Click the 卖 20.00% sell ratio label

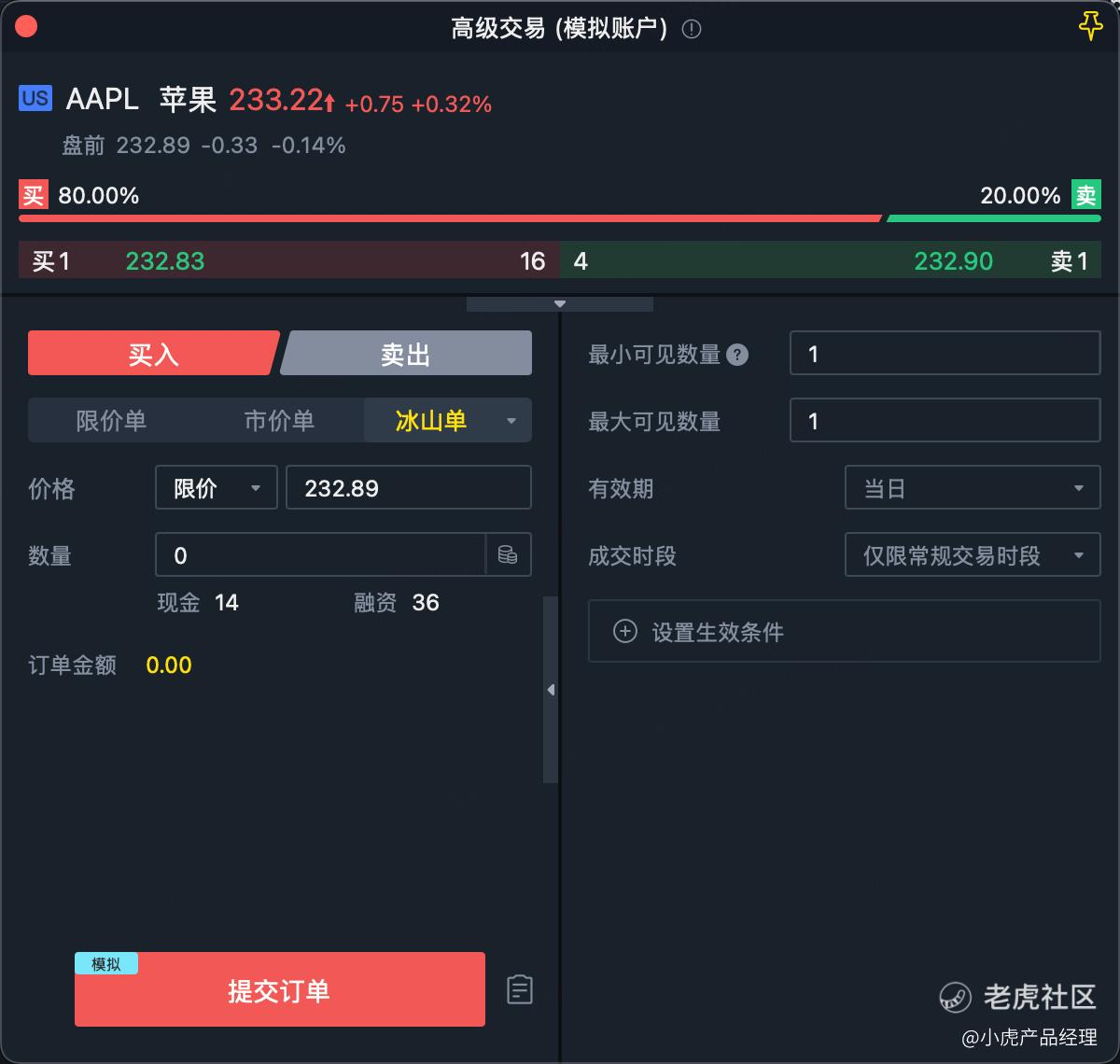tap(1041, 195)
